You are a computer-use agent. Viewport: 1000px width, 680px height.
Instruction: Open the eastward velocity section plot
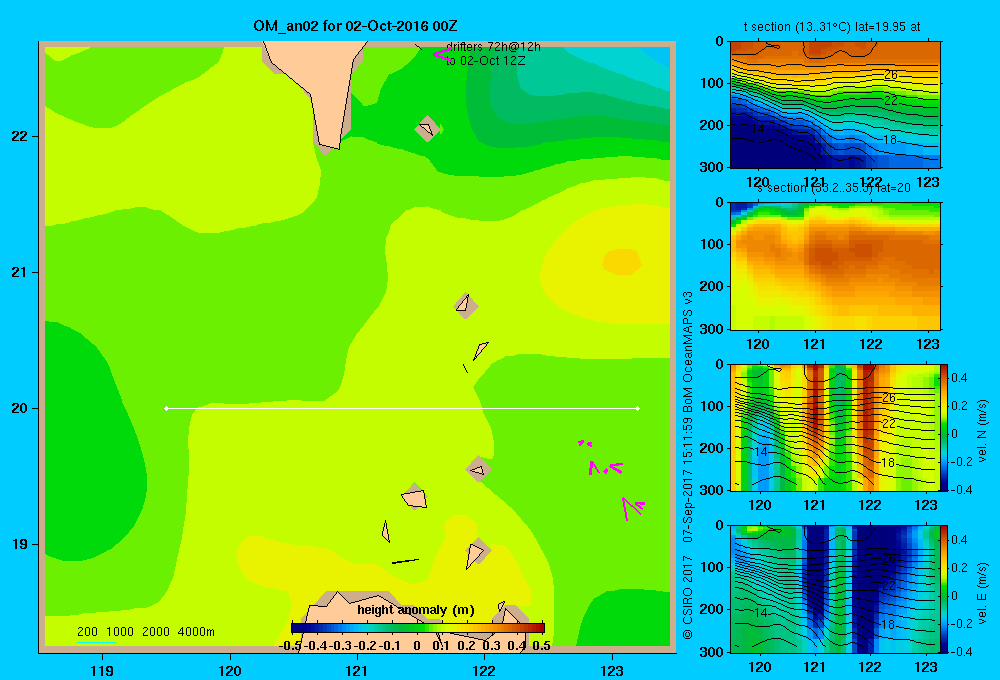835,588
